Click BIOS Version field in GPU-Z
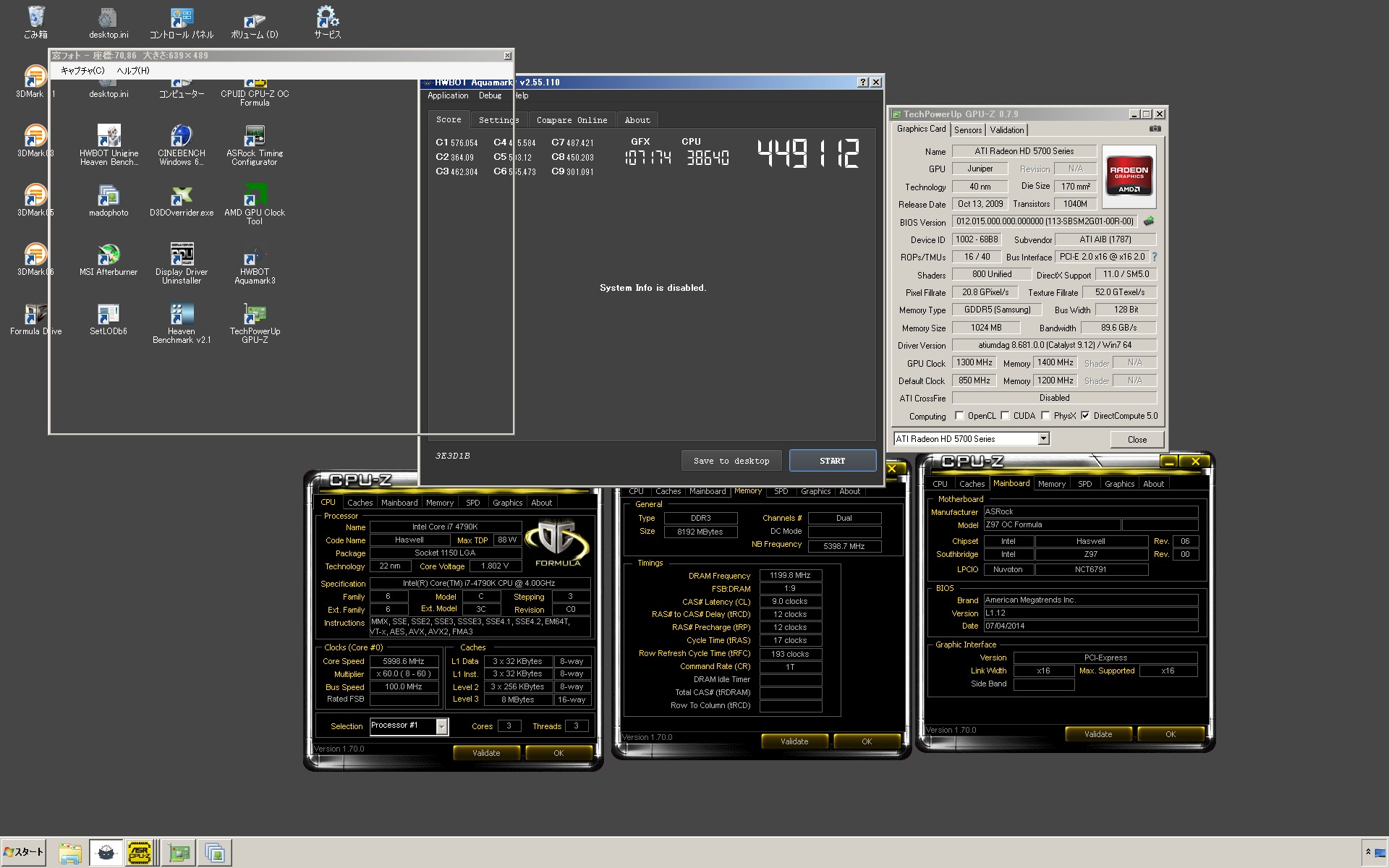The height and width of the screenshot is (868, 1389). click(x=1045, y=221)
